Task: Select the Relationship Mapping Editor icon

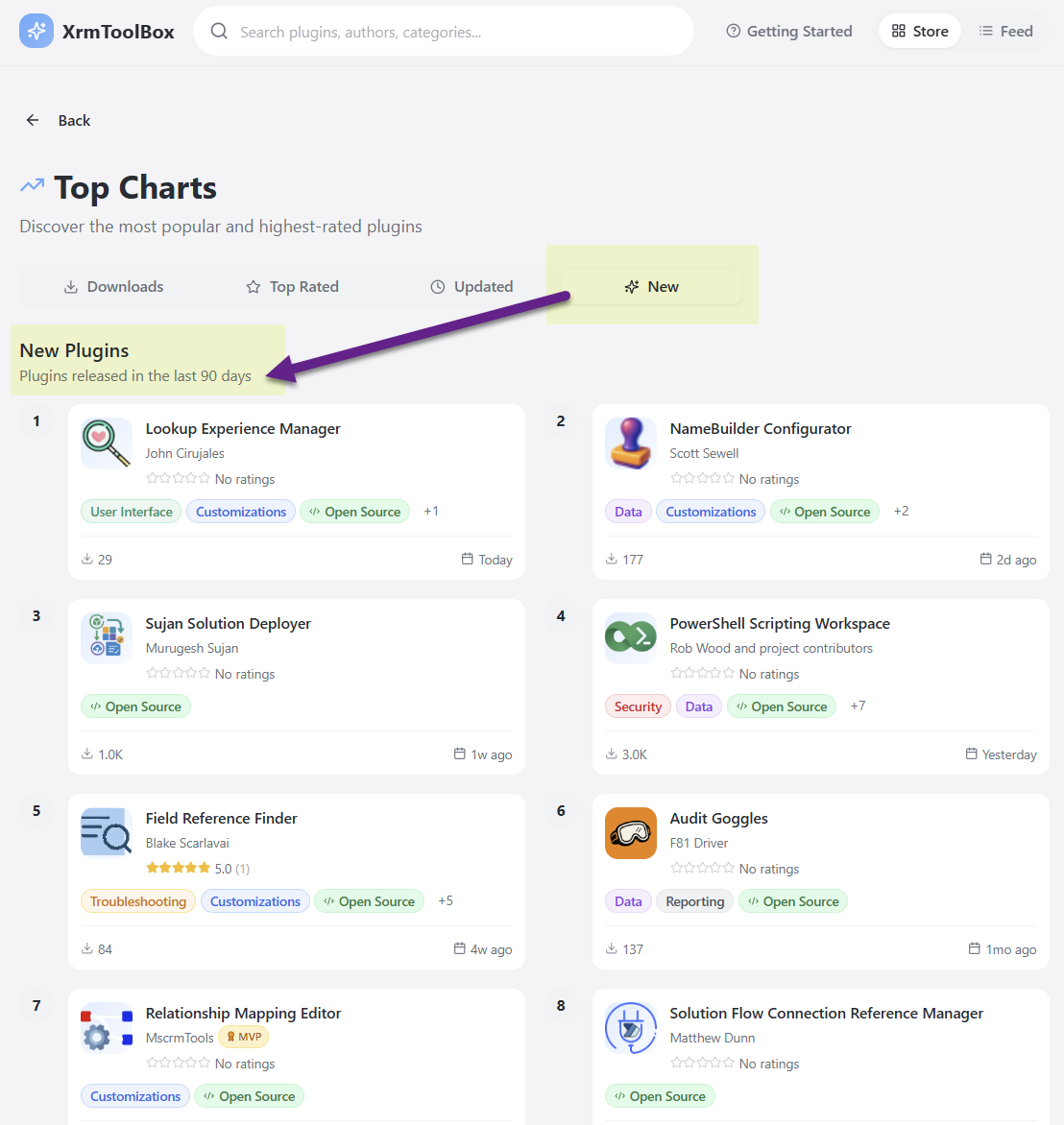Action: (107, 1028)
